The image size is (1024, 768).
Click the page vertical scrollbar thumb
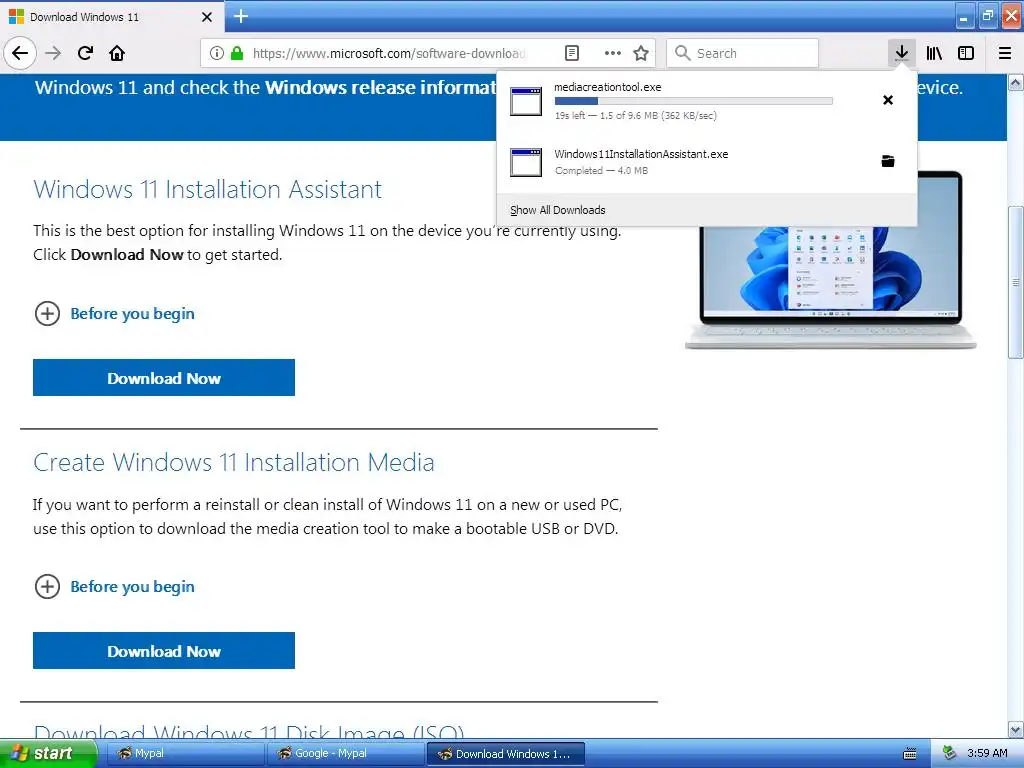click(x=1015, y=281)
